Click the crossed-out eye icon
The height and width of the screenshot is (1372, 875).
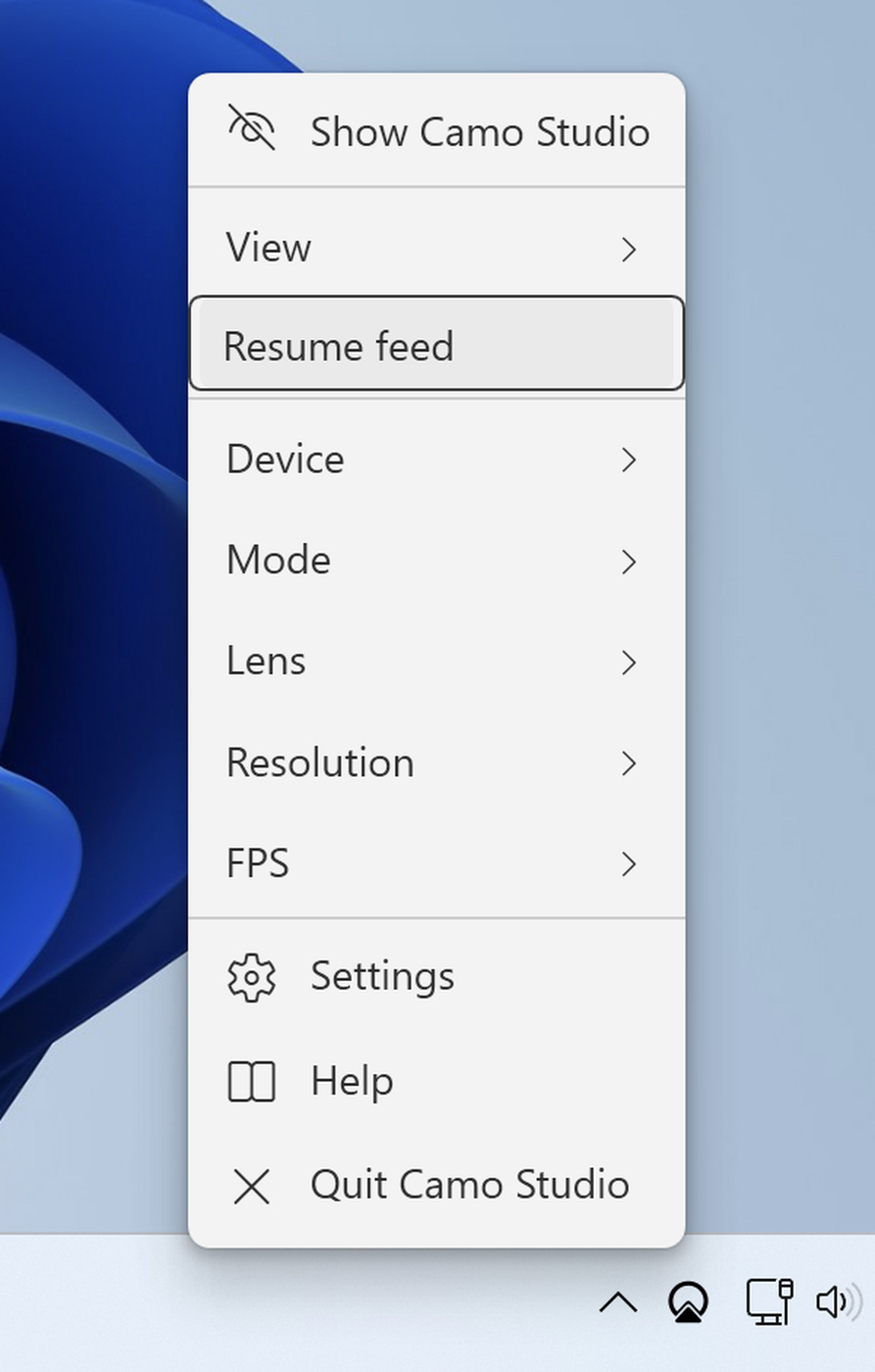point(252,128)
